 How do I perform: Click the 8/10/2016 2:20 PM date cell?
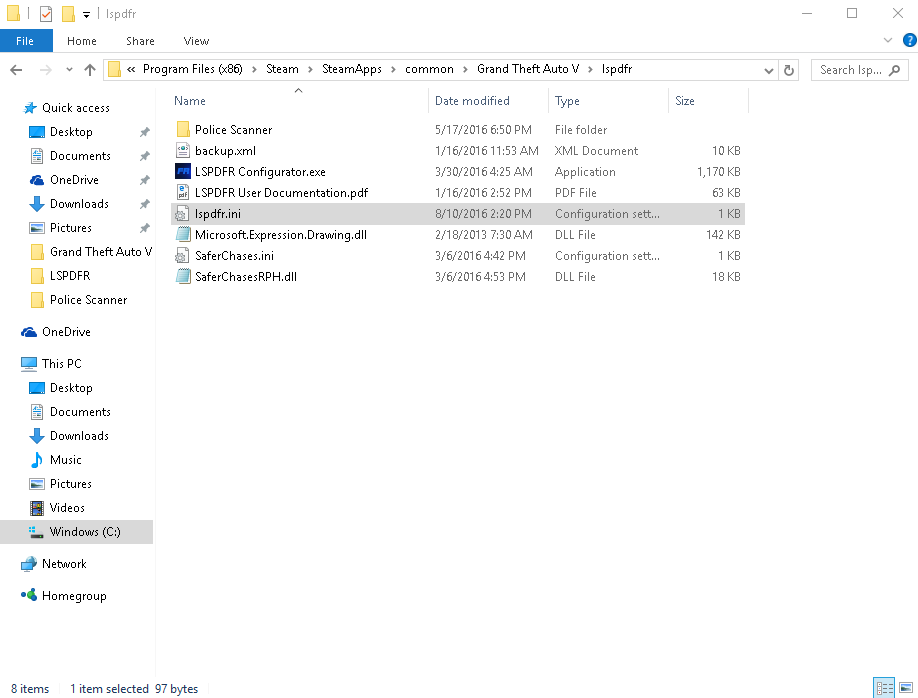pos(483,214)
